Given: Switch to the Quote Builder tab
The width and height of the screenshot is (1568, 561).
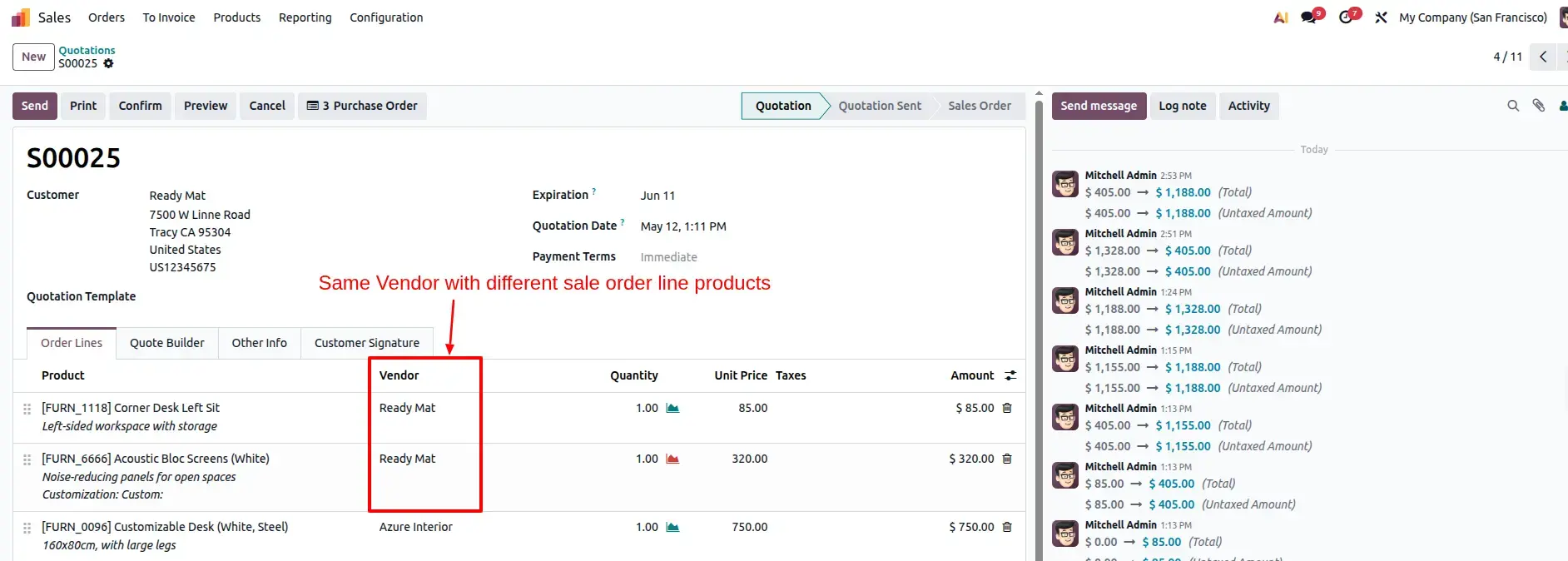Looking at the screenshot, I should 167,343.
